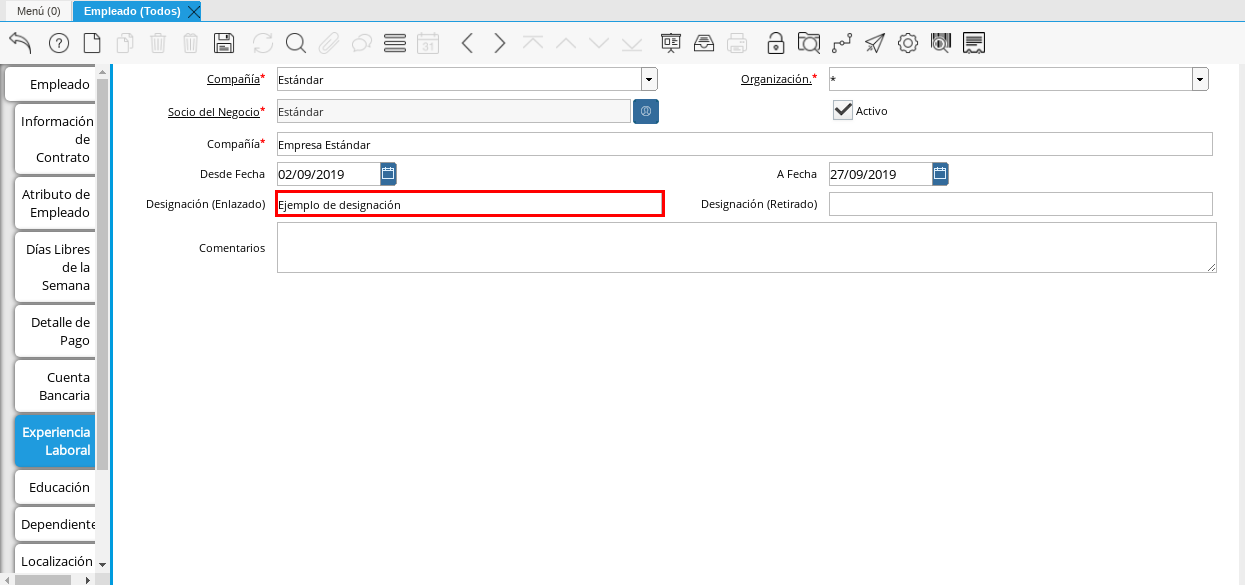Viewport: 1245px width, 585px height.
Task: Select the Experiencia Laboral side tab
Action: click(55, 441)
